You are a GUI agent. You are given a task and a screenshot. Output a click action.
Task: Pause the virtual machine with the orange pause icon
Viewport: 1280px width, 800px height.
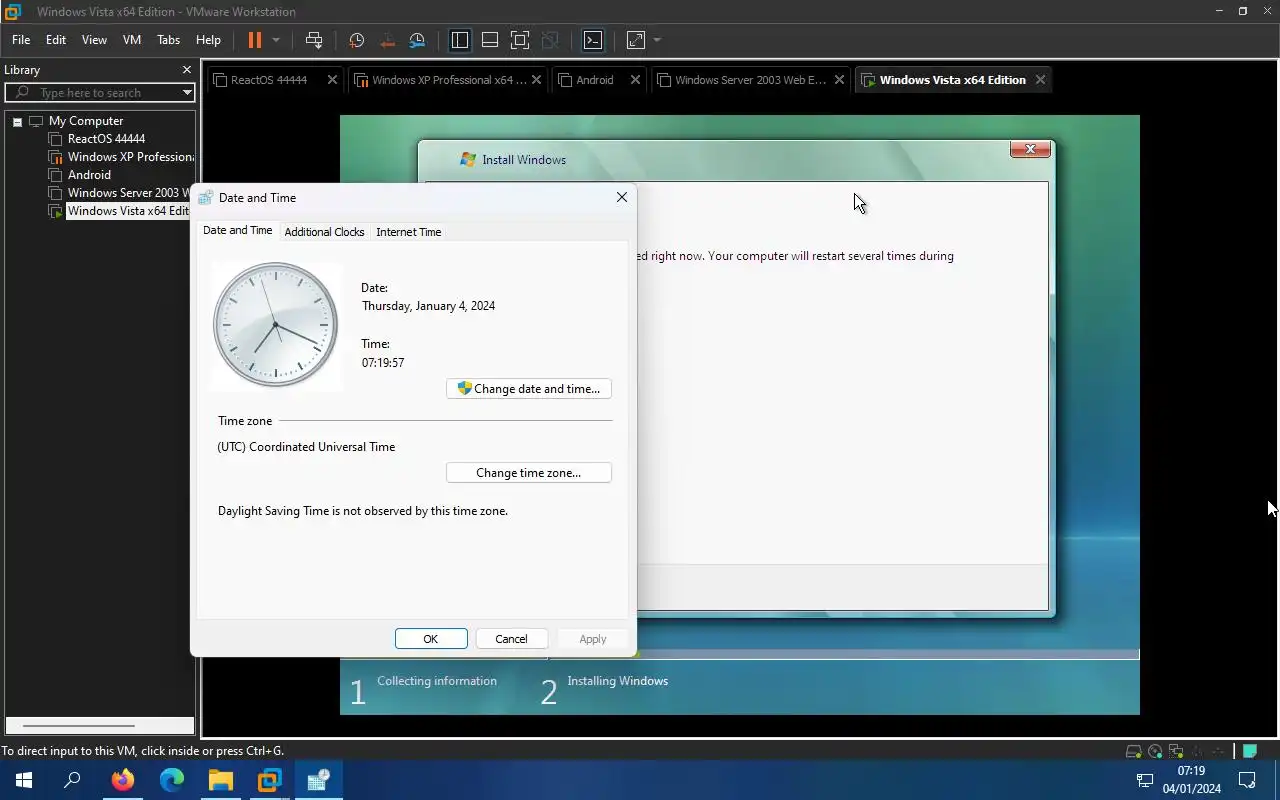(x=254, y=40)
